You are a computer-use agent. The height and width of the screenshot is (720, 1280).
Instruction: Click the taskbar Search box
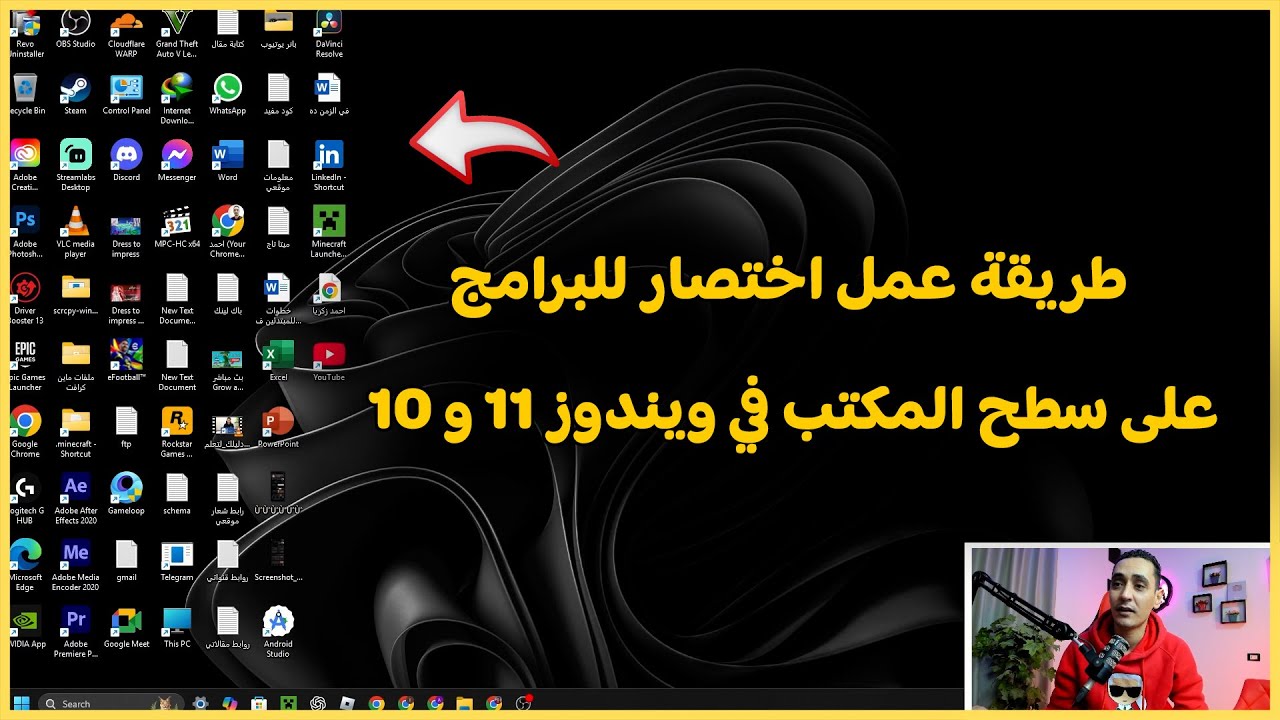pyautogui.click(x=111, y=703)
